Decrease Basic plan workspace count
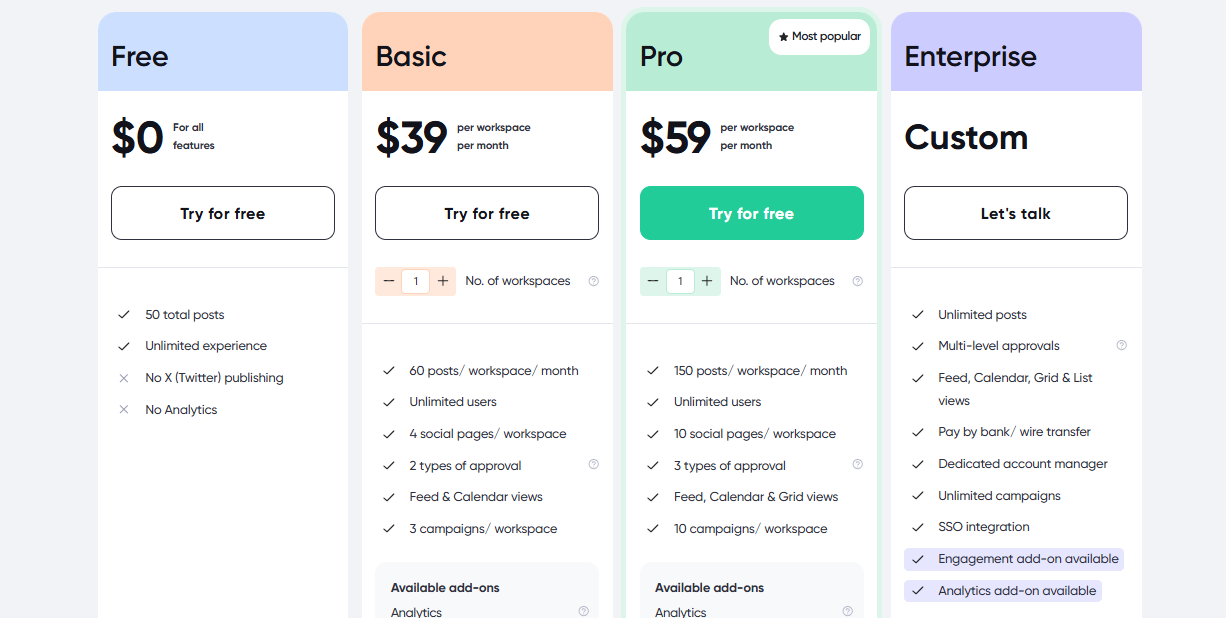 (389, 281)
